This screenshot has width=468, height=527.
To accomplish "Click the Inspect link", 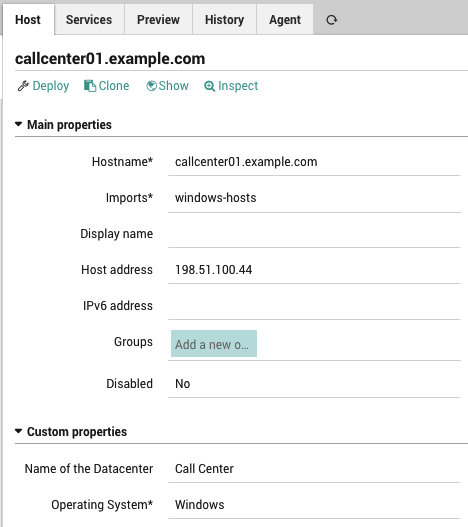I will [x=238, y=86].
